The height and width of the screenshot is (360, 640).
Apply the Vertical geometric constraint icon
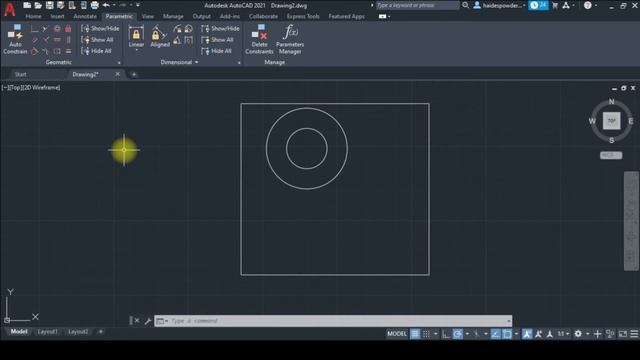pos(68,40)
